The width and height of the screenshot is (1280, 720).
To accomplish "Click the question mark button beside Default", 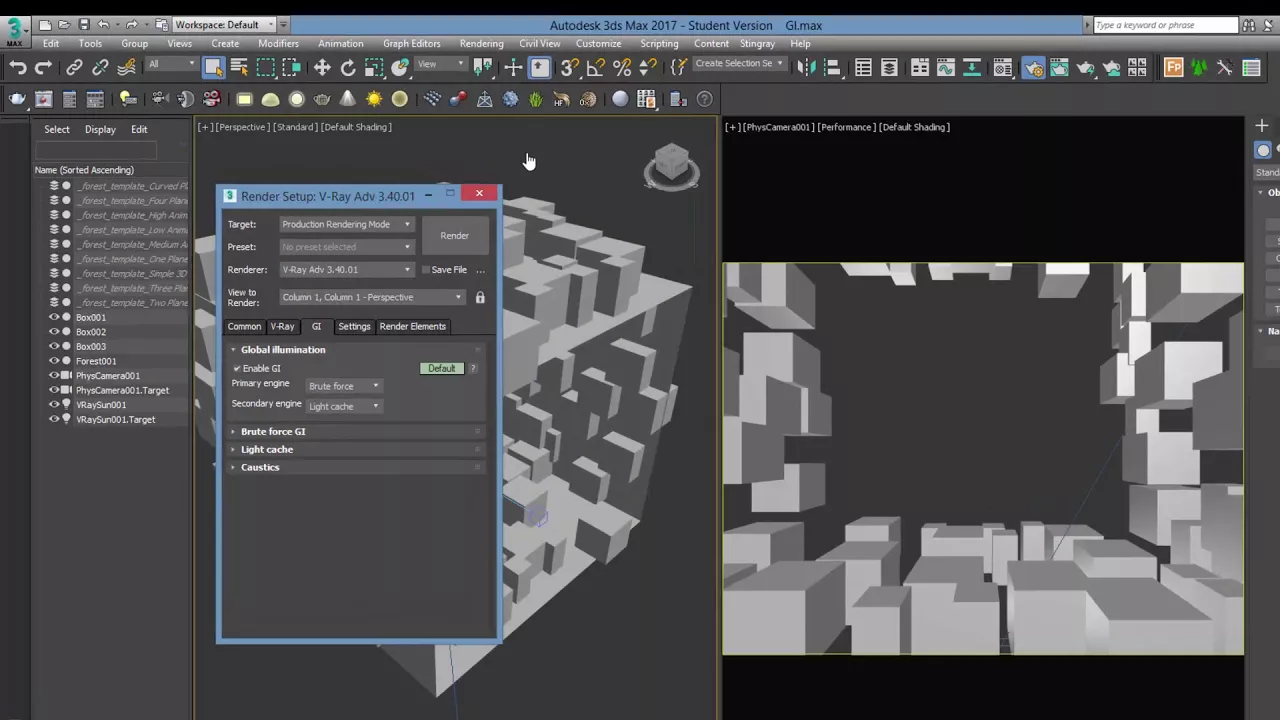I will click(x=473, y=369).
